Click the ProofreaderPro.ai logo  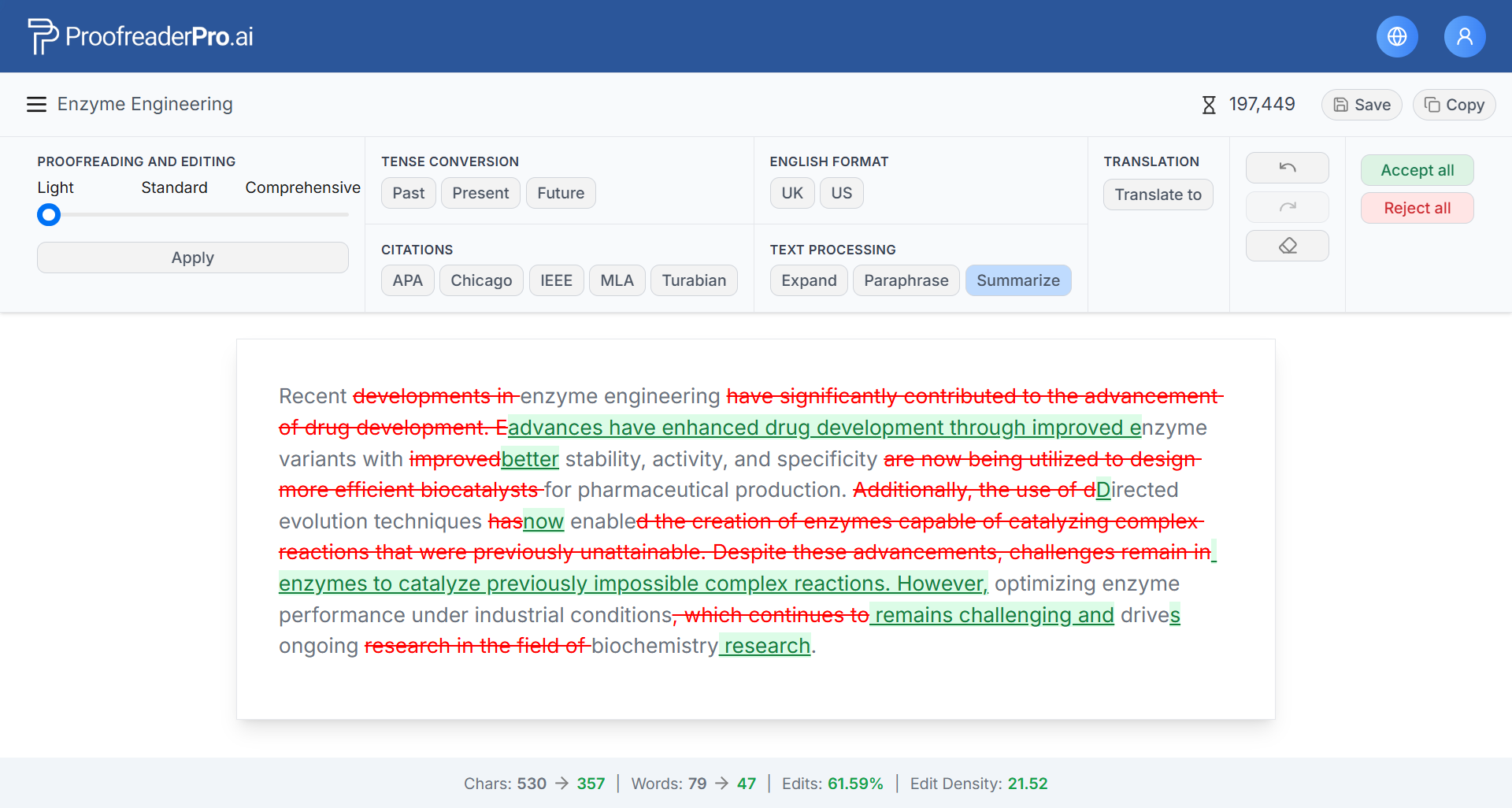pos(140,36)
